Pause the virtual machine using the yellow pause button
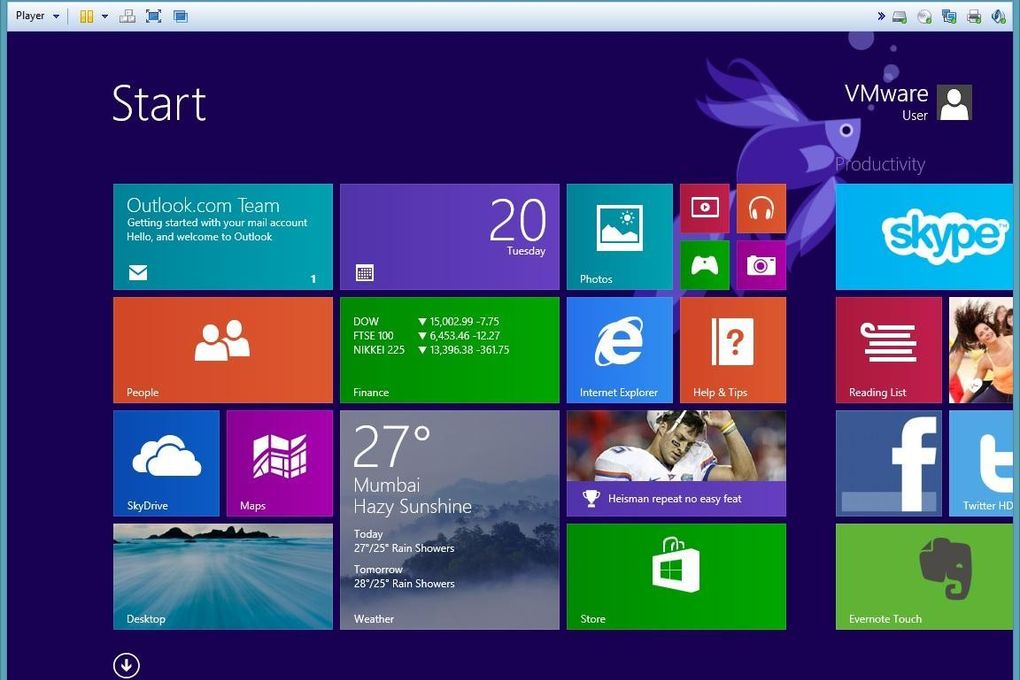The image size is (1020, 680). 87,16
